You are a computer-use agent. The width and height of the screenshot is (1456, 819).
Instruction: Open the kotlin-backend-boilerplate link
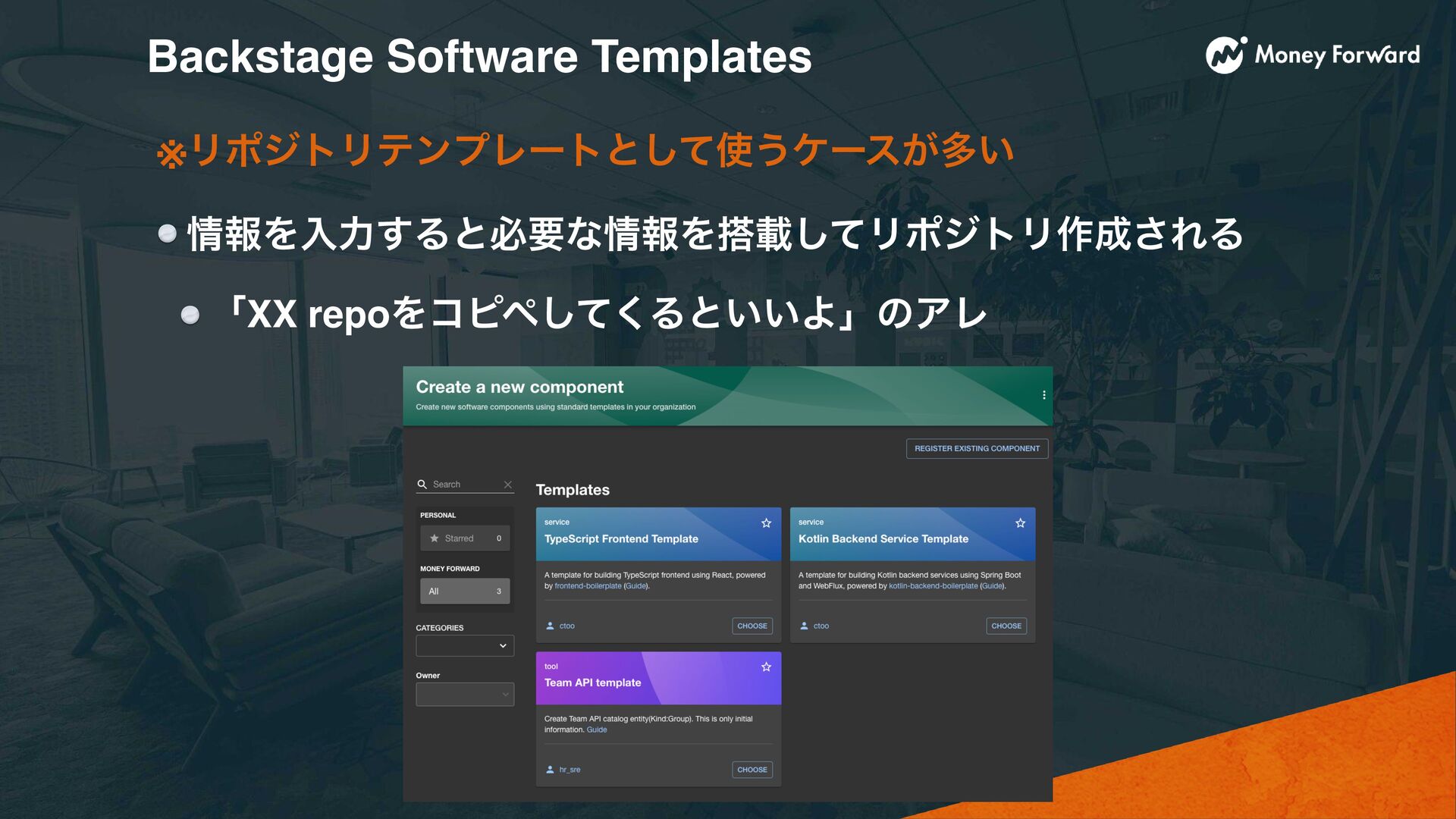[x=933, y=586]
